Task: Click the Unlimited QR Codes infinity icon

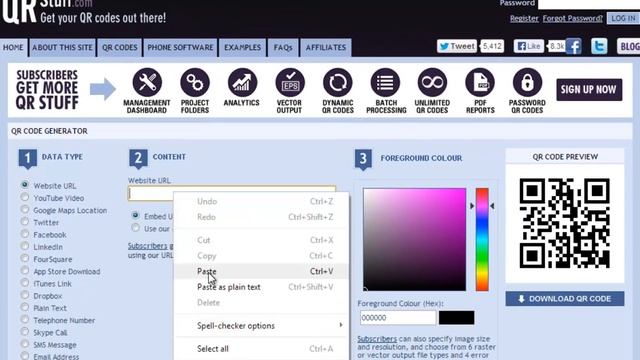Action: (x=432, y=83)
